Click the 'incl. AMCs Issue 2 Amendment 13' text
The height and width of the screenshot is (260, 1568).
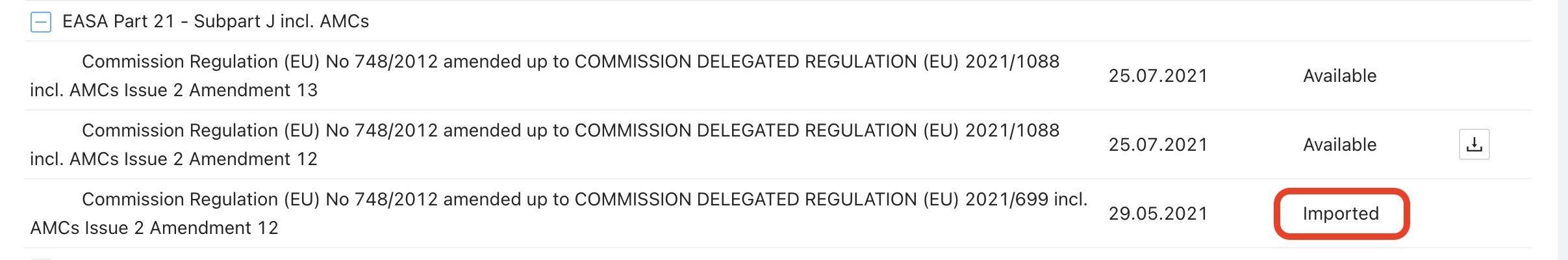173,90
